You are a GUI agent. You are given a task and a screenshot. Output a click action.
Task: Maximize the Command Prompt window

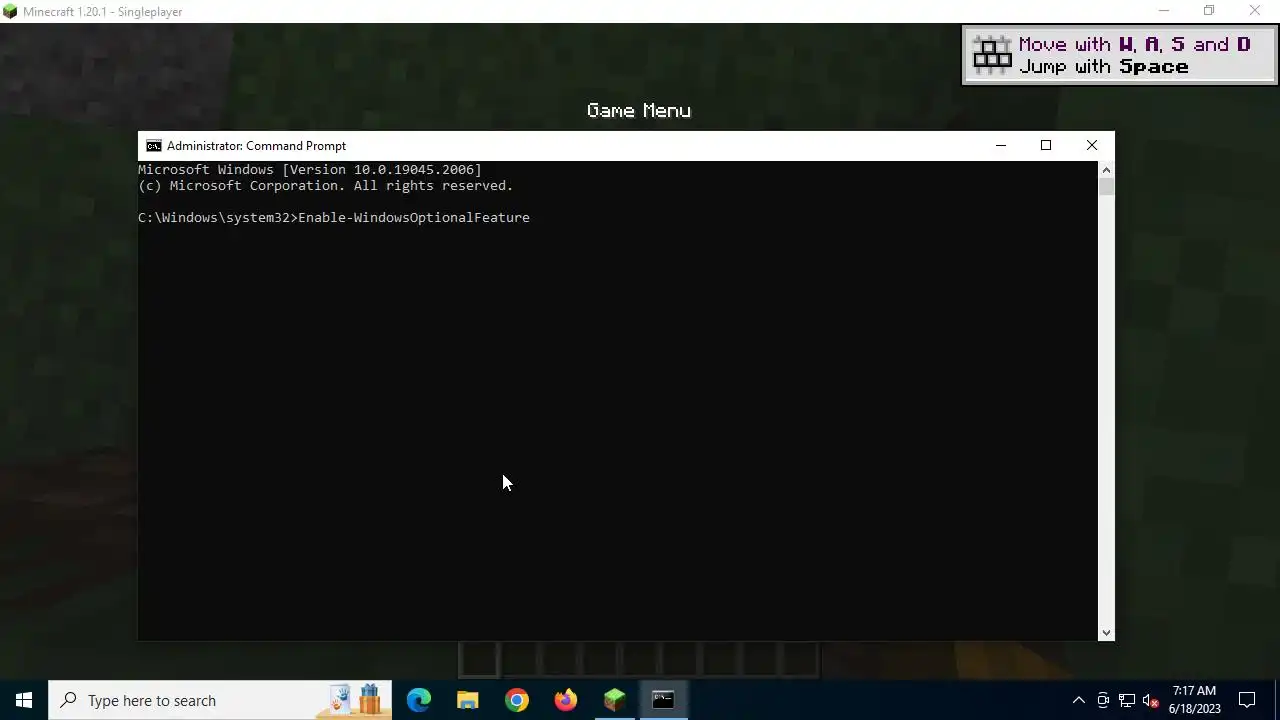[1046, 146]
